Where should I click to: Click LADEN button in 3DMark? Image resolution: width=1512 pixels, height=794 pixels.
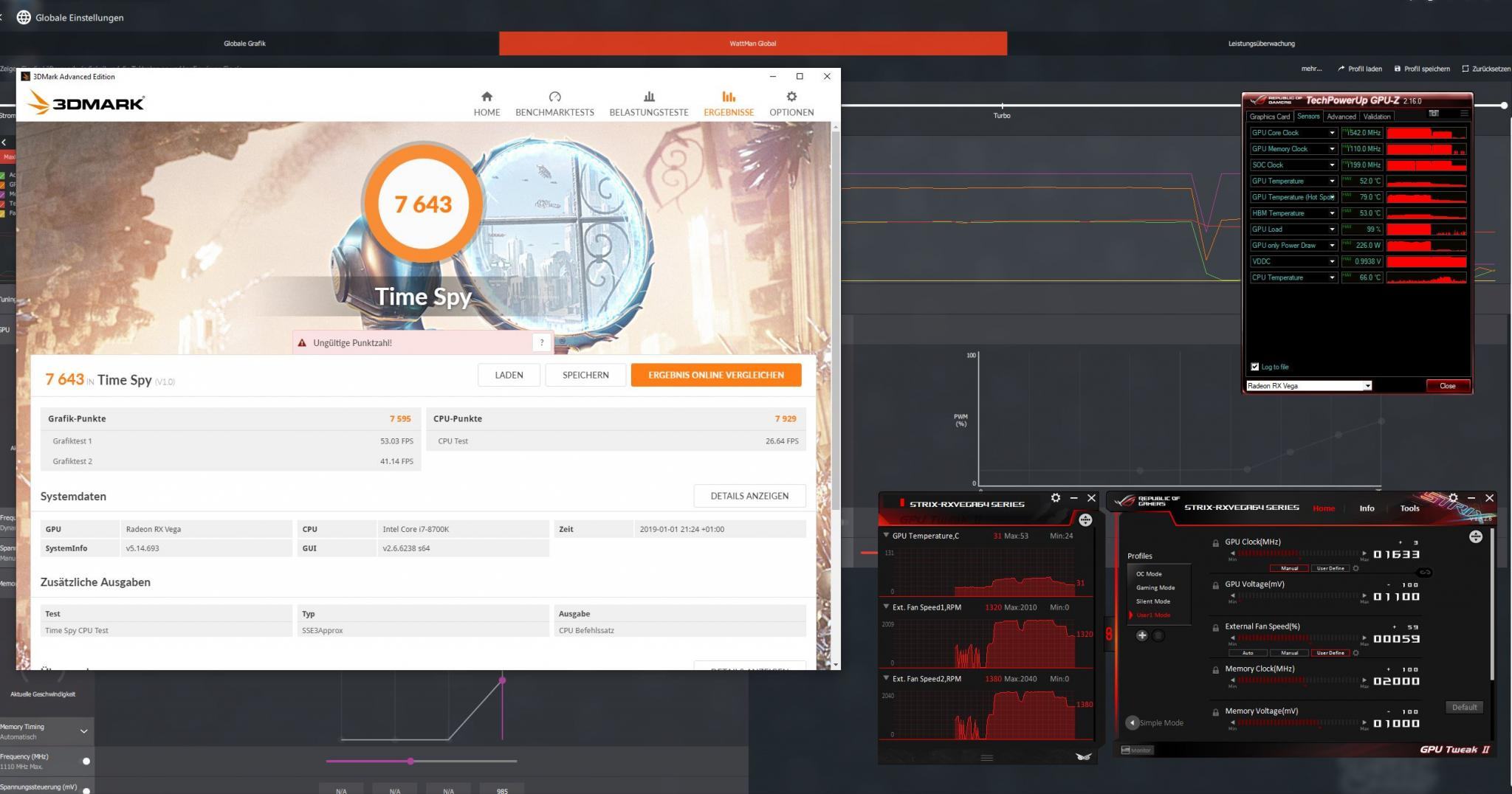coord(509,375)
